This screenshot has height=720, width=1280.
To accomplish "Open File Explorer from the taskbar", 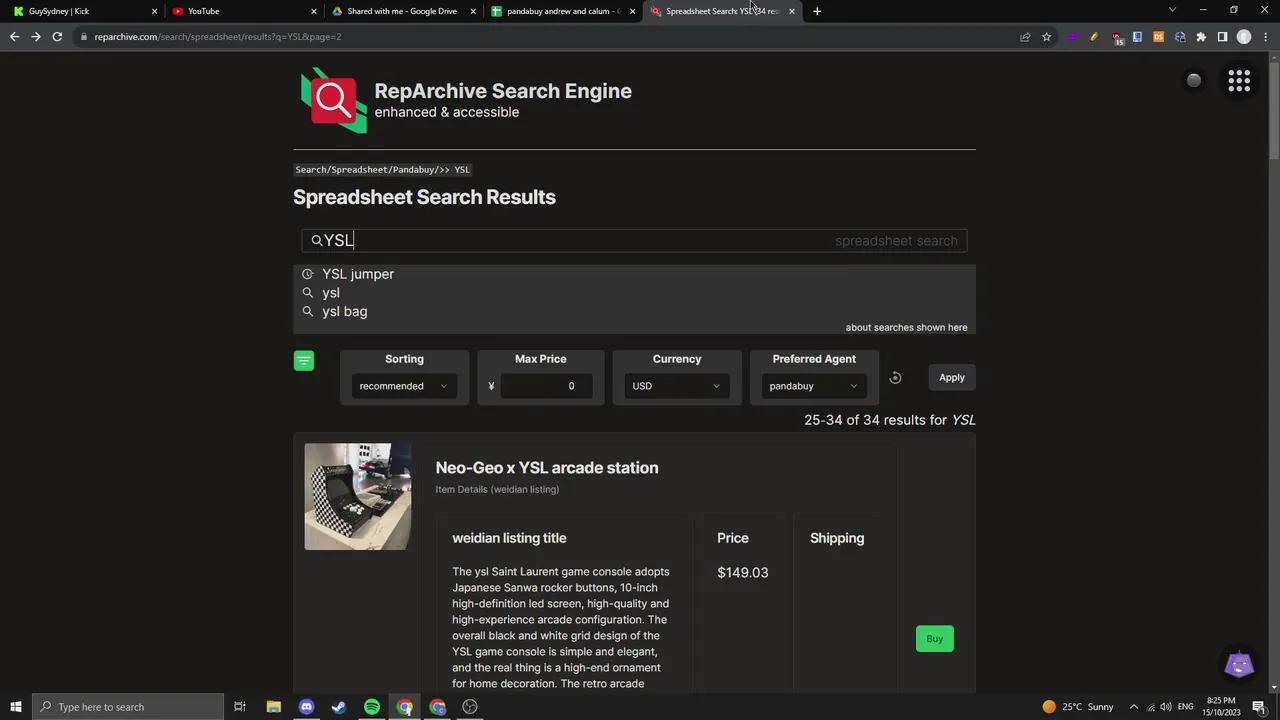I will (x=273, y=707).
